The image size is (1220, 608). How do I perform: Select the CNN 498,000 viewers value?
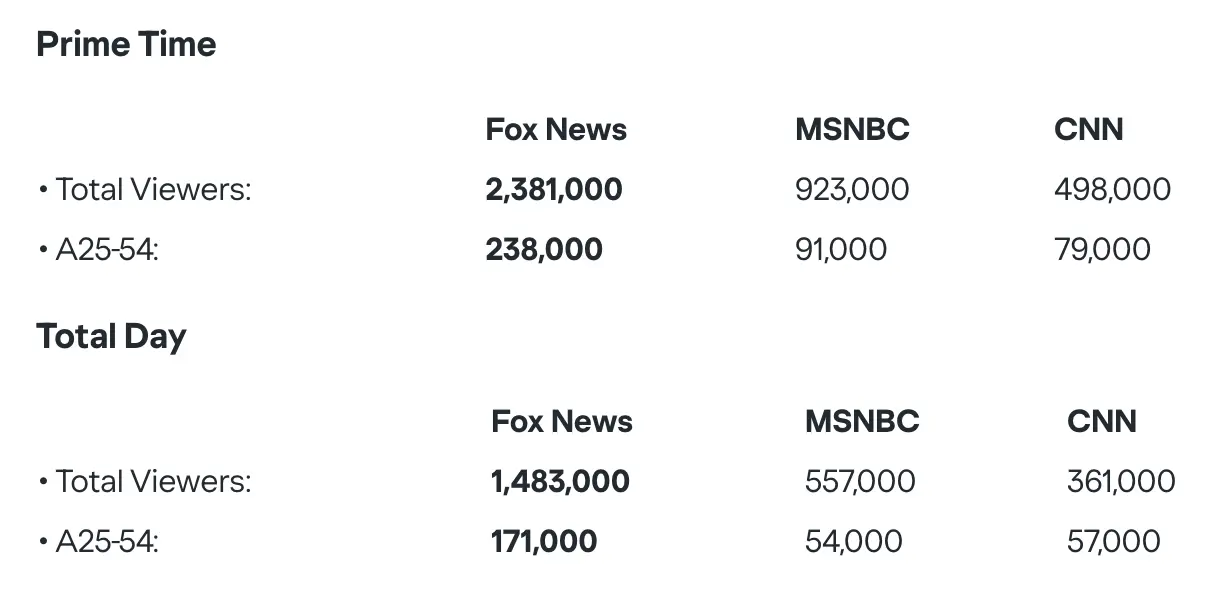click(1112, 189)
